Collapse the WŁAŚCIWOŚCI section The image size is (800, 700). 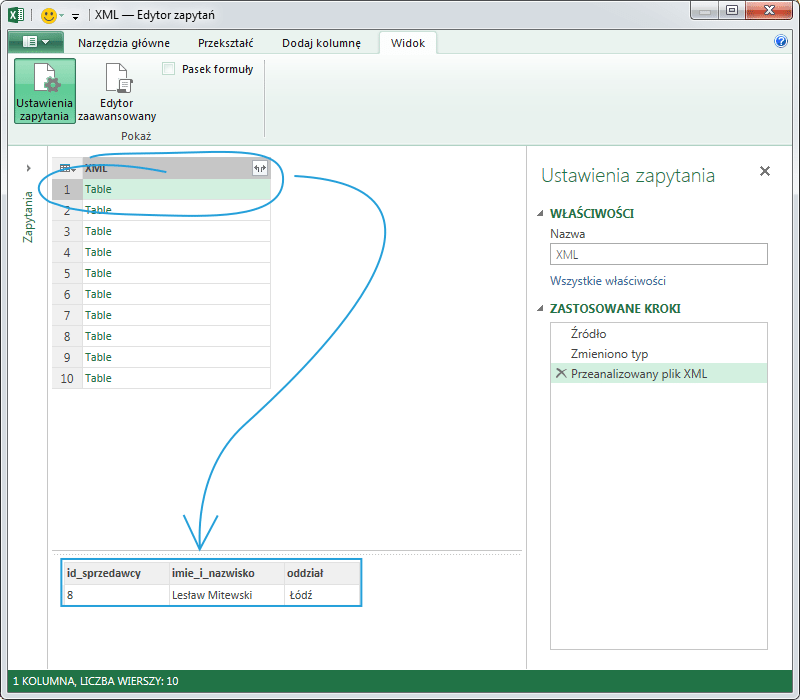coord(541,214)
